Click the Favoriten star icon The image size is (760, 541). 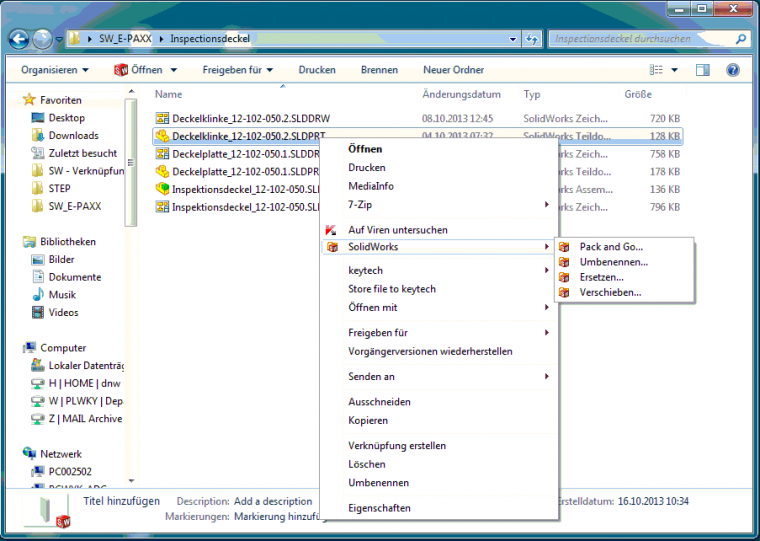click(29, 100)
